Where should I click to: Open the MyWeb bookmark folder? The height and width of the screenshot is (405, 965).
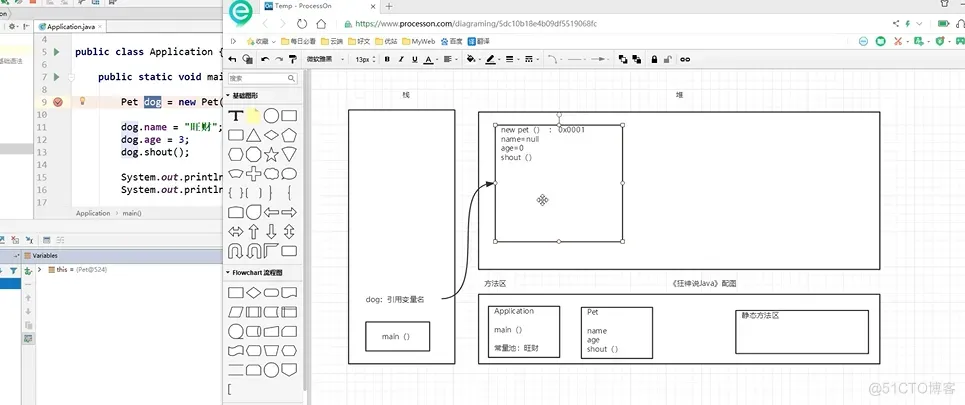[x=418, y=41]
